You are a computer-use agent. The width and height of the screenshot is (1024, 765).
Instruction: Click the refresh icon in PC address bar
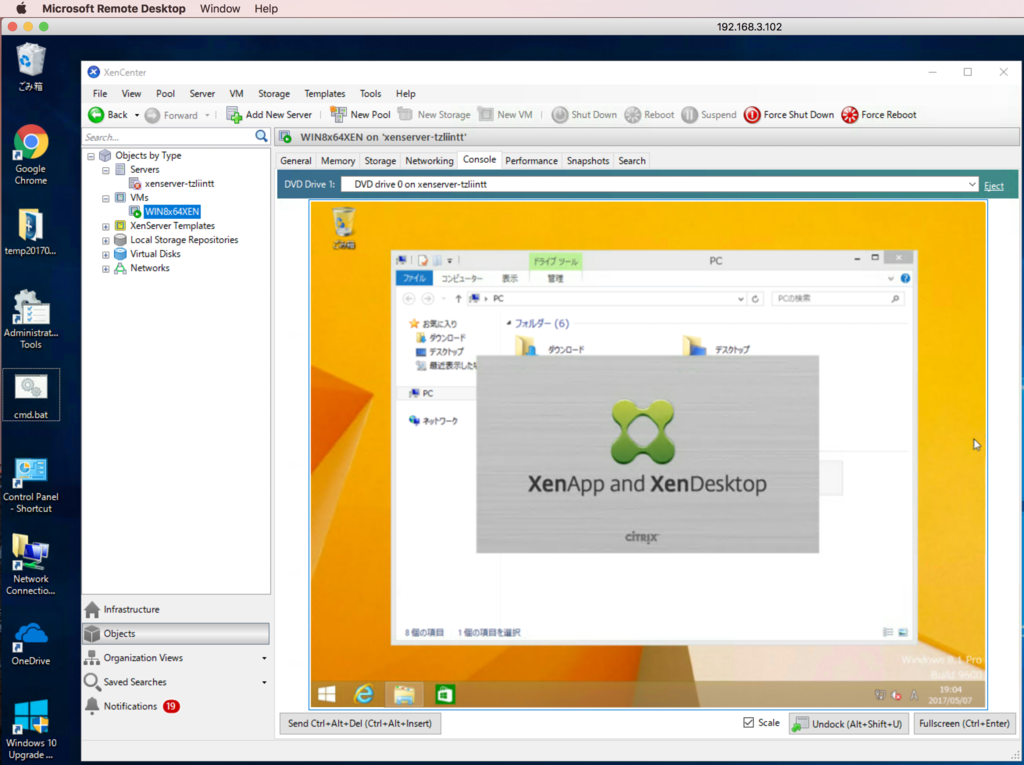pyautogui.click(x=755, y=299)
